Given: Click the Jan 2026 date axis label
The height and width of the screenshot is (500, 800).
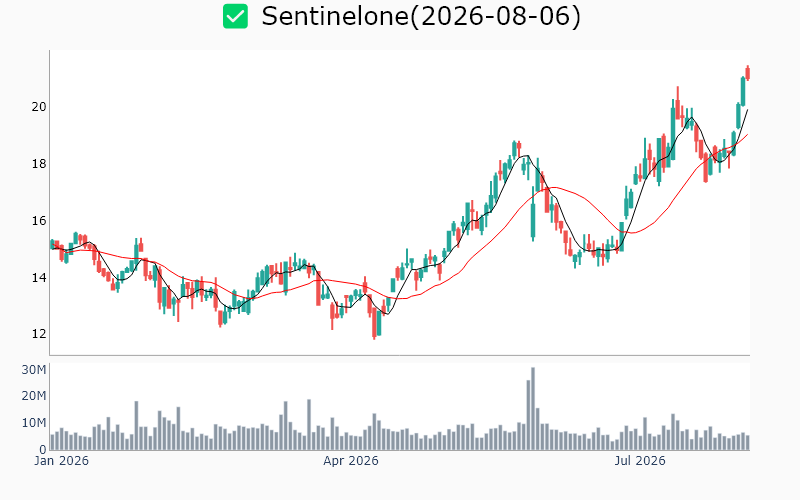Looking at the screenshot, I should click(61, 461).
